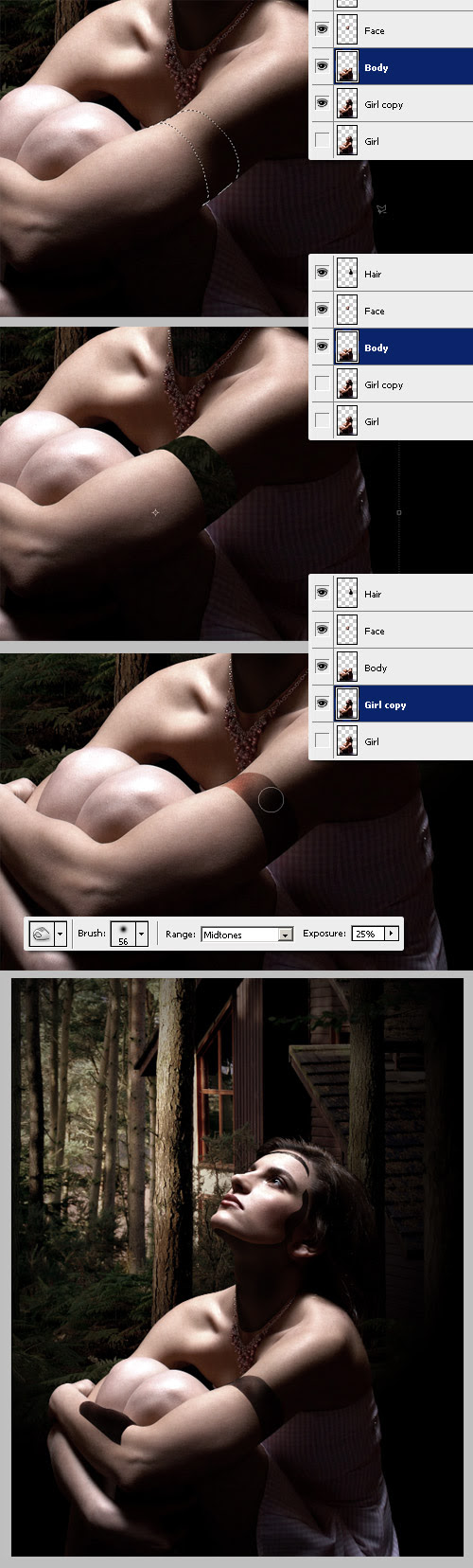473x1568 pixels.
Task: Select the Dodge tool icon in options bar
Action: pos(42,934)
